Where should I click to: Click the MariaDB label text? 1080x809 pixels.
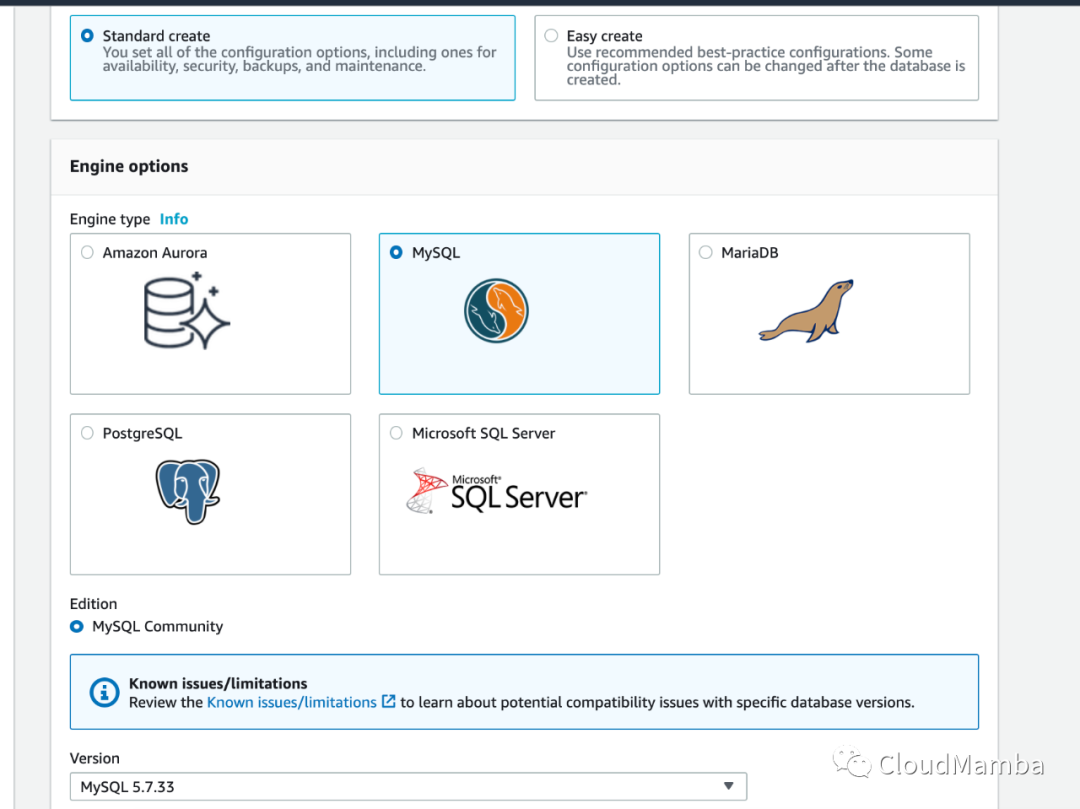(749, 253)
